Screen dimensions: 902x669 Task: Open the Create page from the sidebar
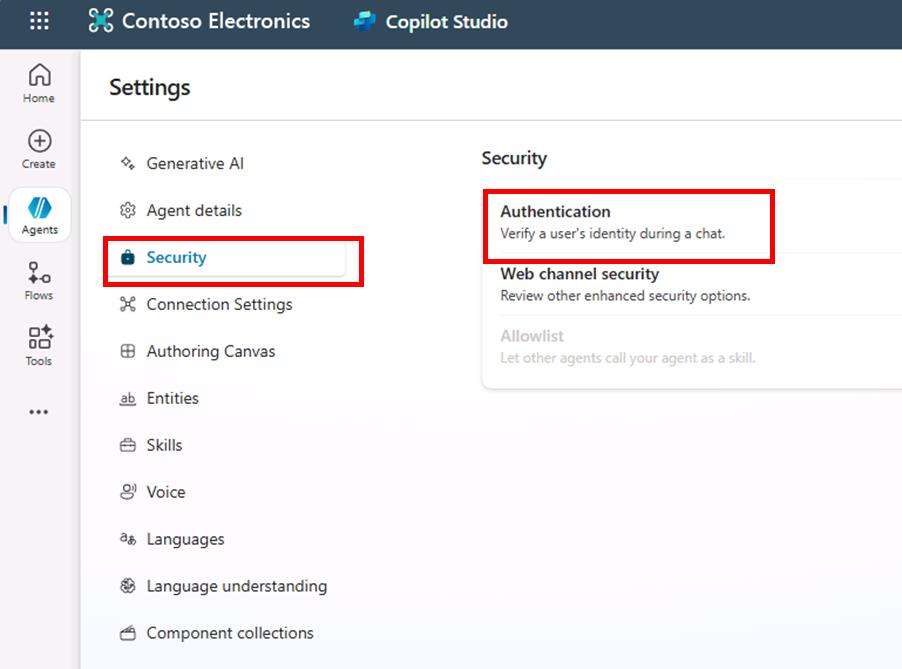click(x=39, y=149)
